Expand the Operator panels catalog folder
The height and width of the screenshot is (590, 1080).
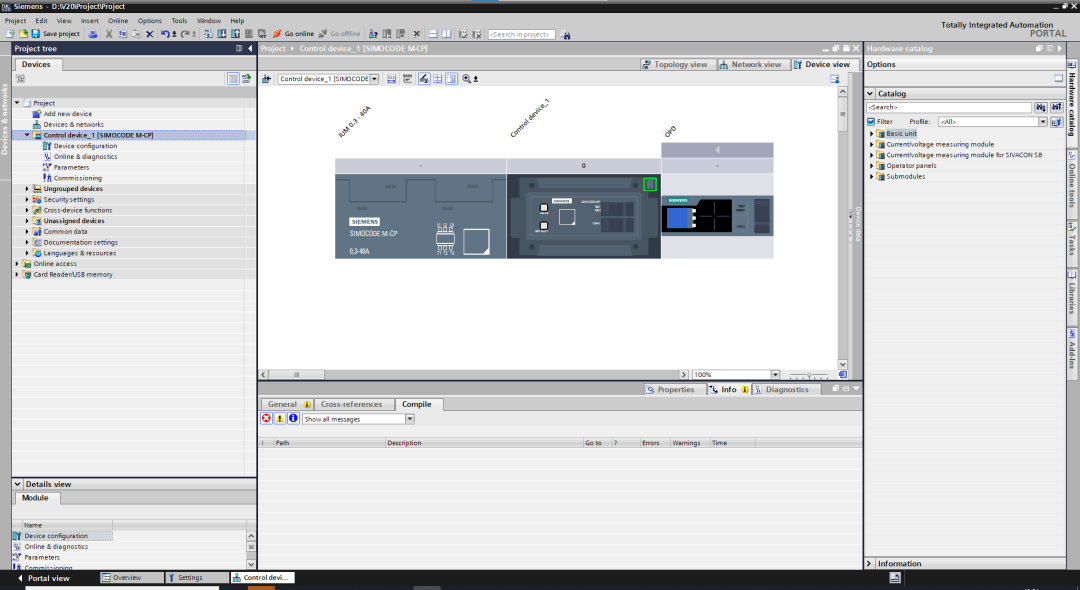coord(872,166)
